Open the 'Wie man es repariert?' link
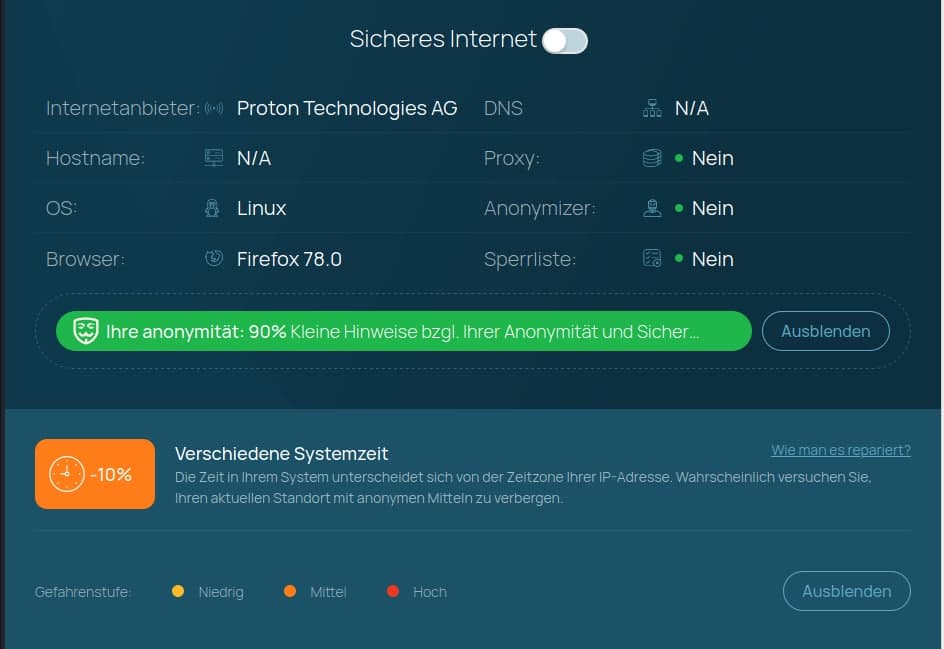The height and width of the screenshot is (649, 944). click(841, 450)
